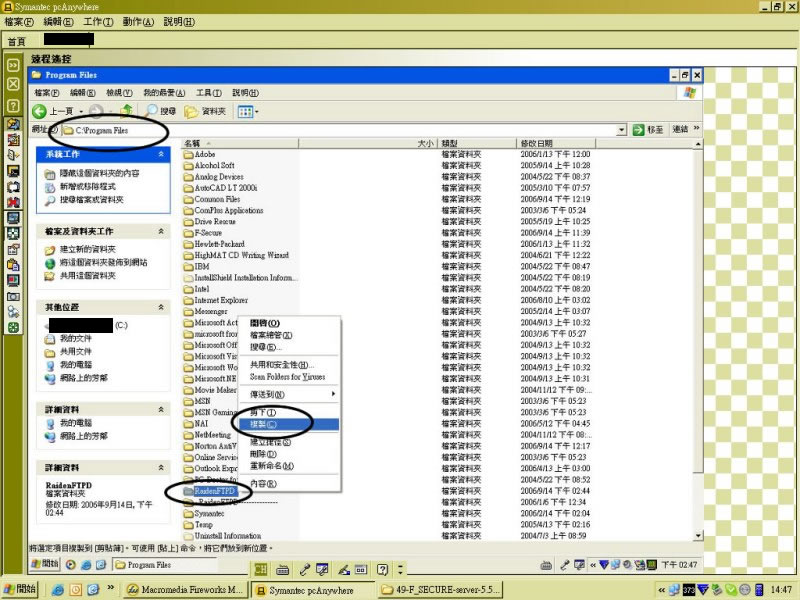Open 工具(T) menu in Program Files window
The image size is (800, 600).
click(x=209, y=93)
